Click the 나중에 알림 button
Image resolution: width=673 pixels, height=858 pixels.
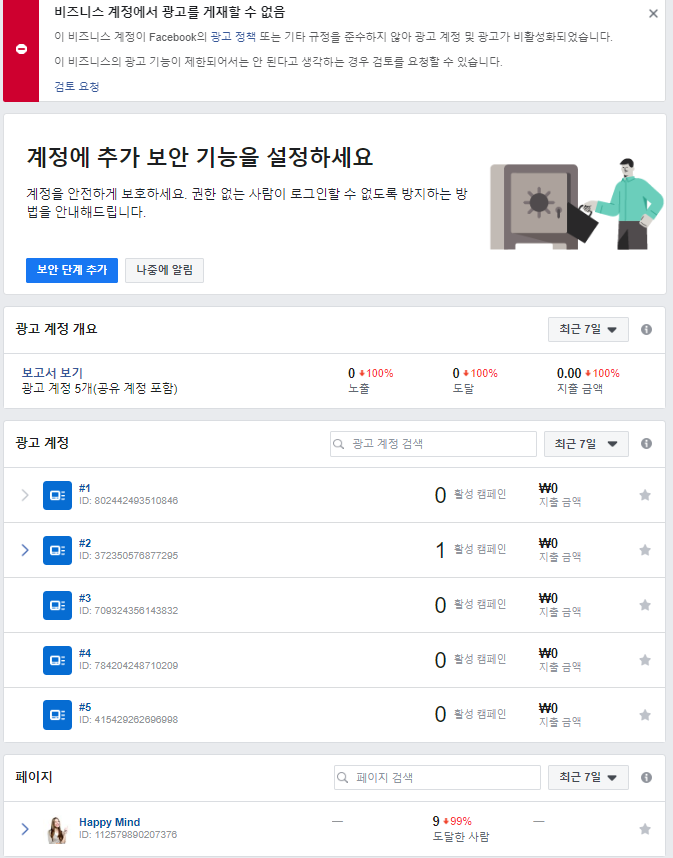coord(164,270)
